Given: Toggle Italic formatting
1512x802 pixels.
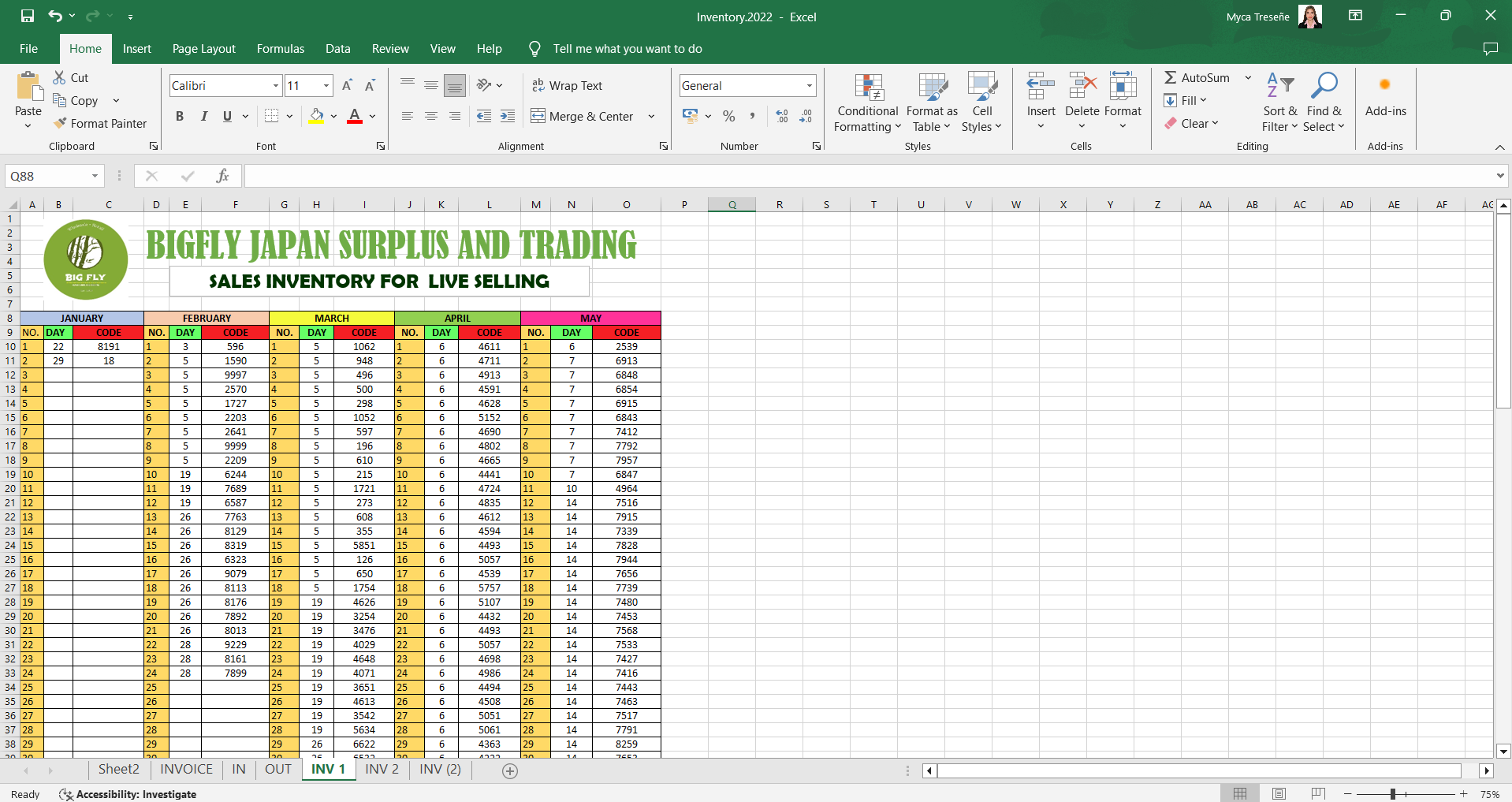Looking at the screenshot, I should point(203,116).
